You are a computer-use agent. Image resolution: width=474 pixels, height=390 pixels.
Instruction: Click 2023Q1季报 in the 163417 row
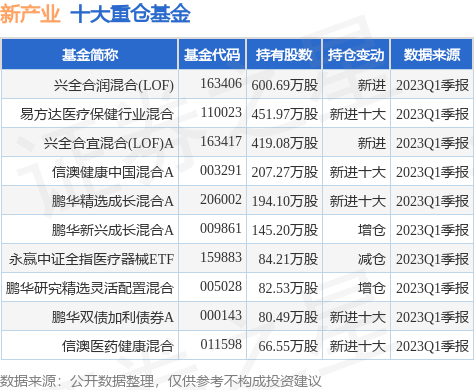tap(432, 143)
